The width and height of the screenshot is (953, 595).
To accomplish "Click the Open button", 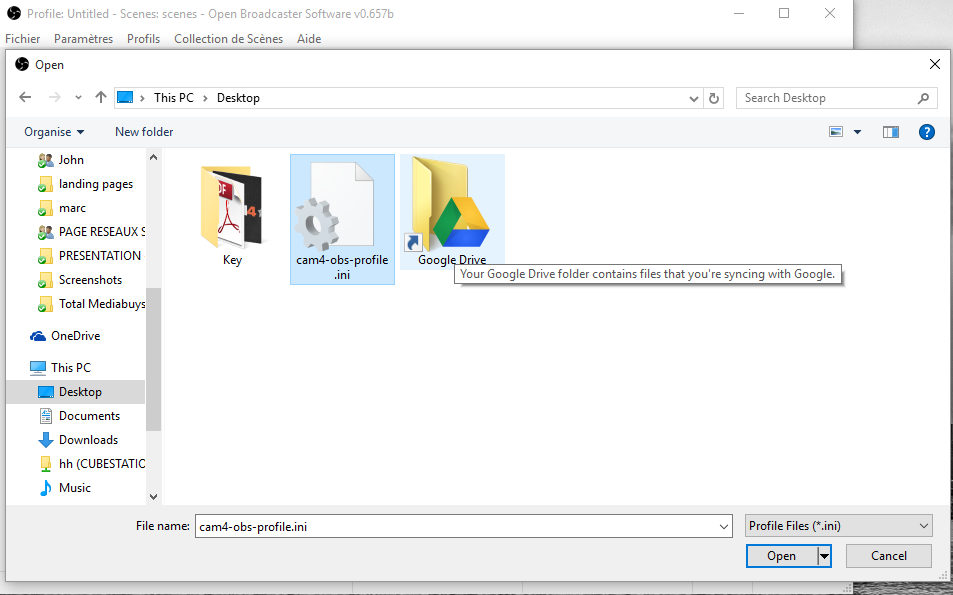I will (781, 556).
